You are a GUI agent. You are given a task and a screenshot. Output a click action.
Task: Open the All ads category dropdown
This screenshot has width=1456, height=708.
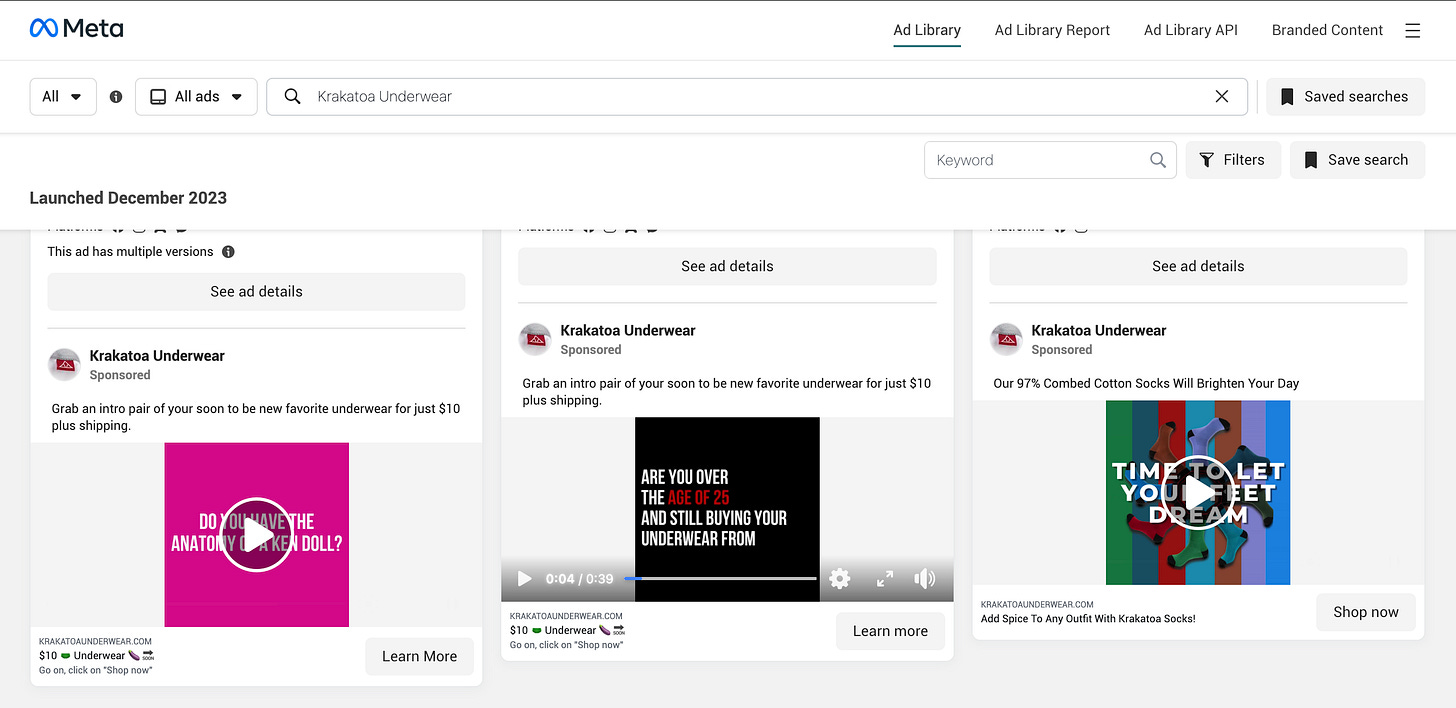[196, 97]
